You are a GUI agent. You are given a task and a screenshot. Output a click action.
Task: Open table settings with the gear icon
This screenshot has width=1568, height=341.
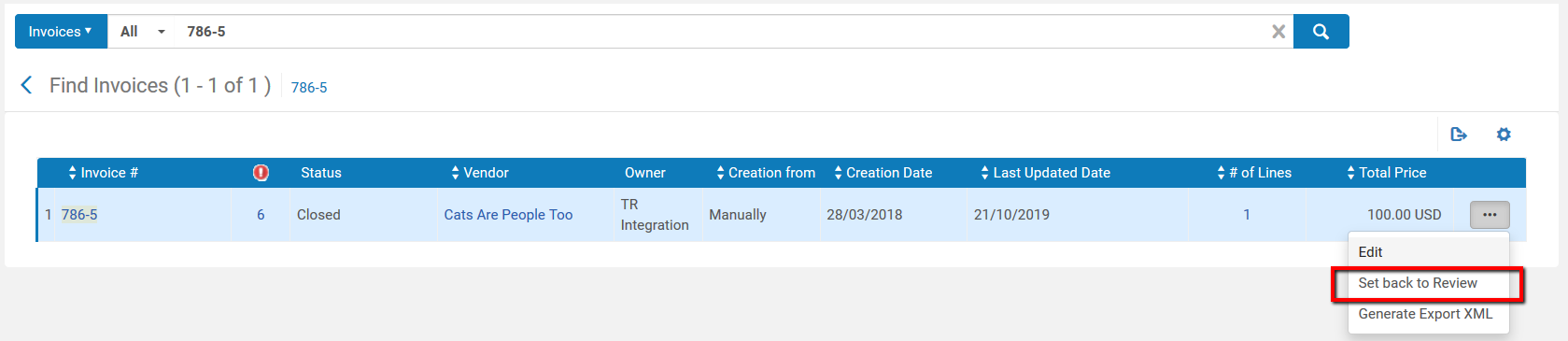[1504, 135]
